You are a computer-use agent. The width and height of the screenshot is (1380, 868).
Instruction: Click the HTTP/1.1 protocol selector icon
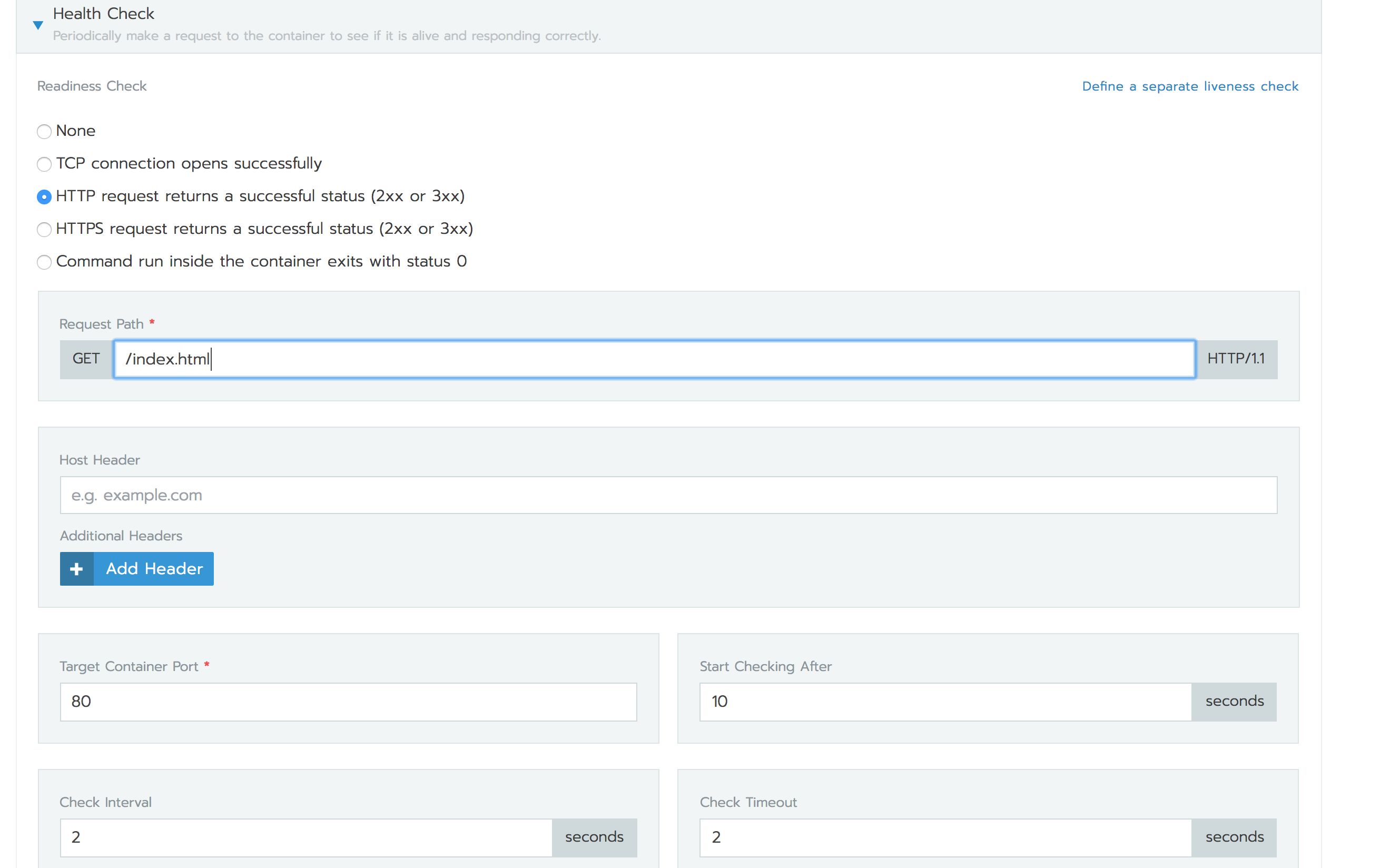pos(1237,359)
